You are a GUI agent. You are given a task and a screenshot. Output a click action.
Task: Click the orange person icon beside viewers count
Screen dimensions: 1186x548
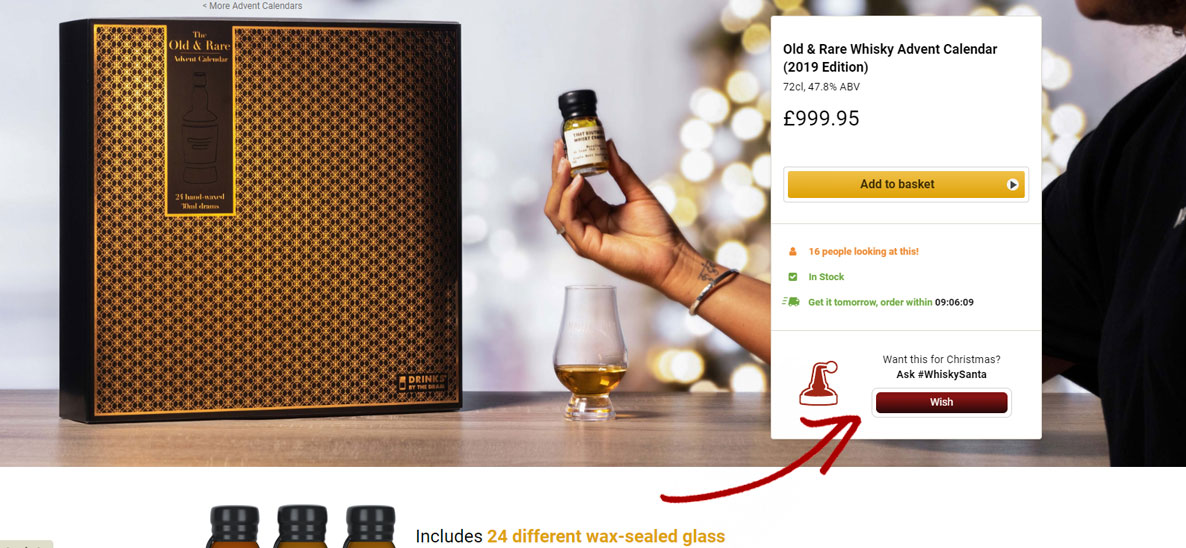pyautogui.click(x=793, y=252)
